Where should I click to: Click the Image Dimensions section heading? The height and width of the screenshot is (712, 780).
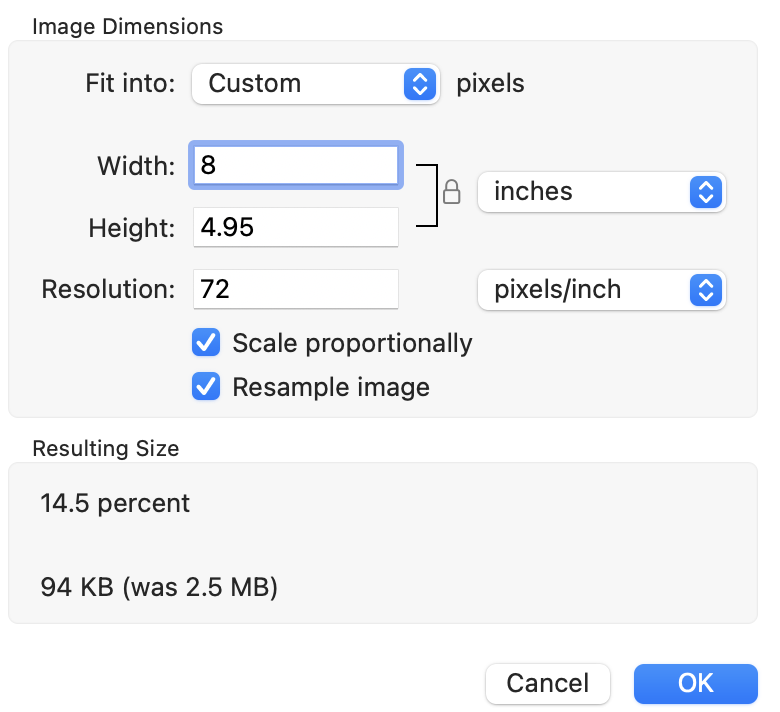127,27
